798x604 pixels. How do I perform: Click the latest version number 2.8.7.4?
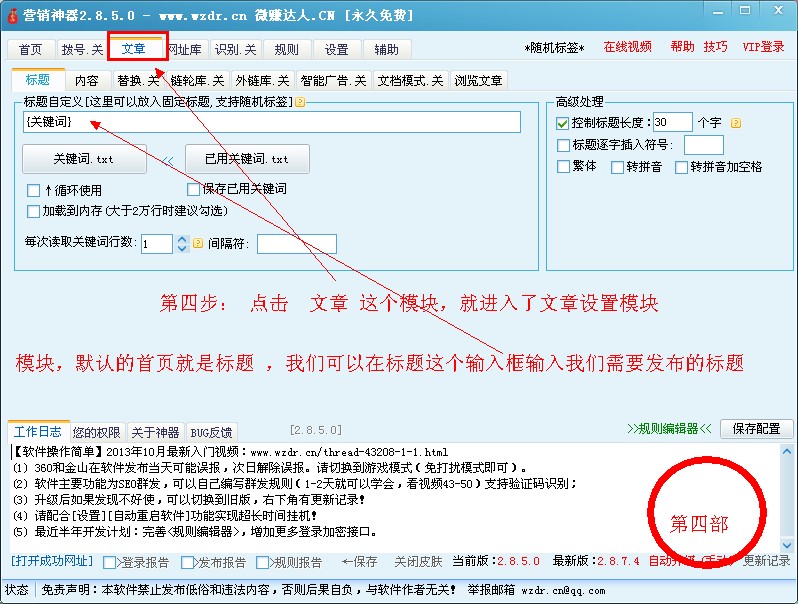618,561
